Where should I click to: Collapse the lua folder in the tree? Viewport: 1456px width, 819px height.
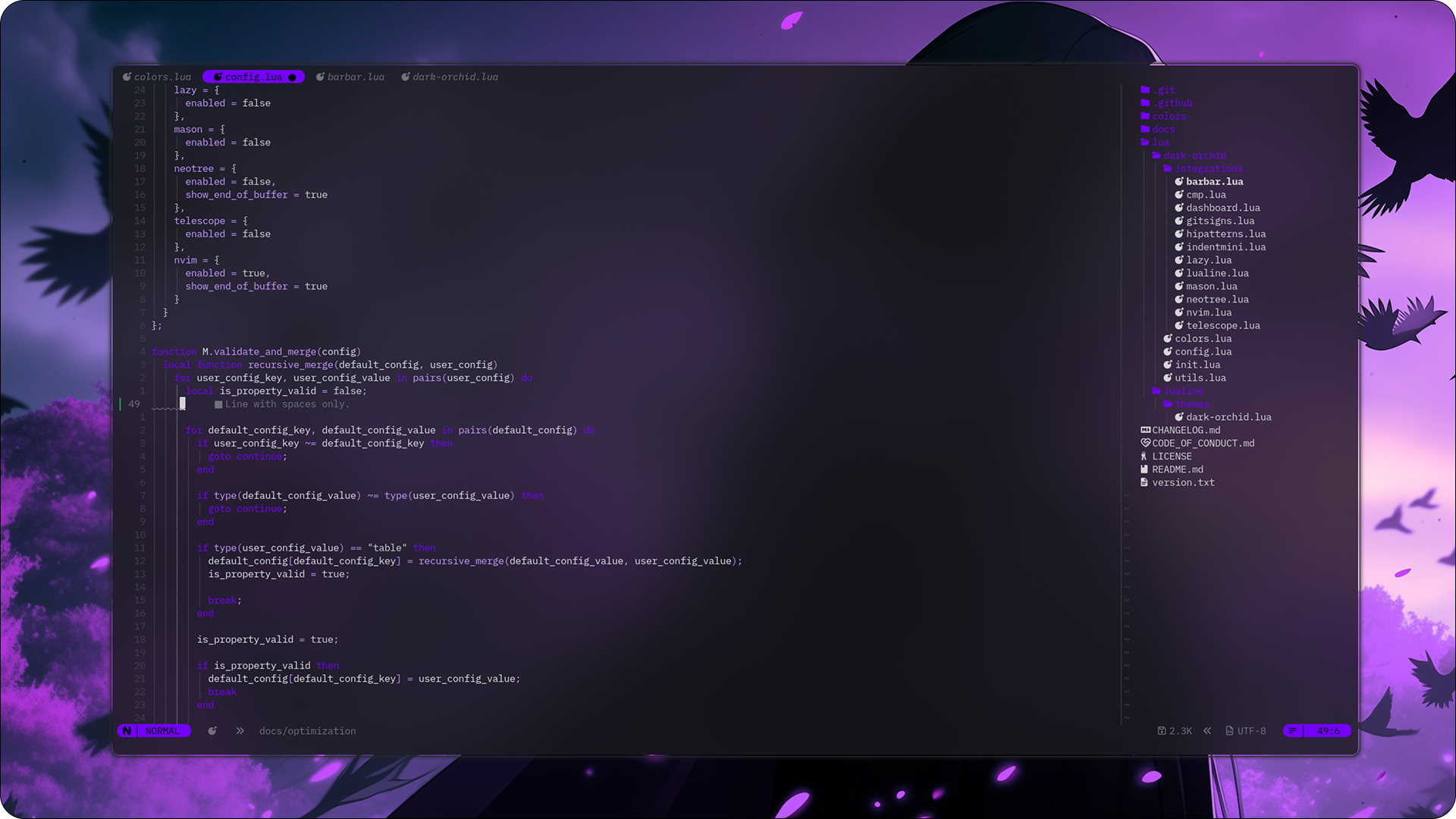(x=1160, y=143)
